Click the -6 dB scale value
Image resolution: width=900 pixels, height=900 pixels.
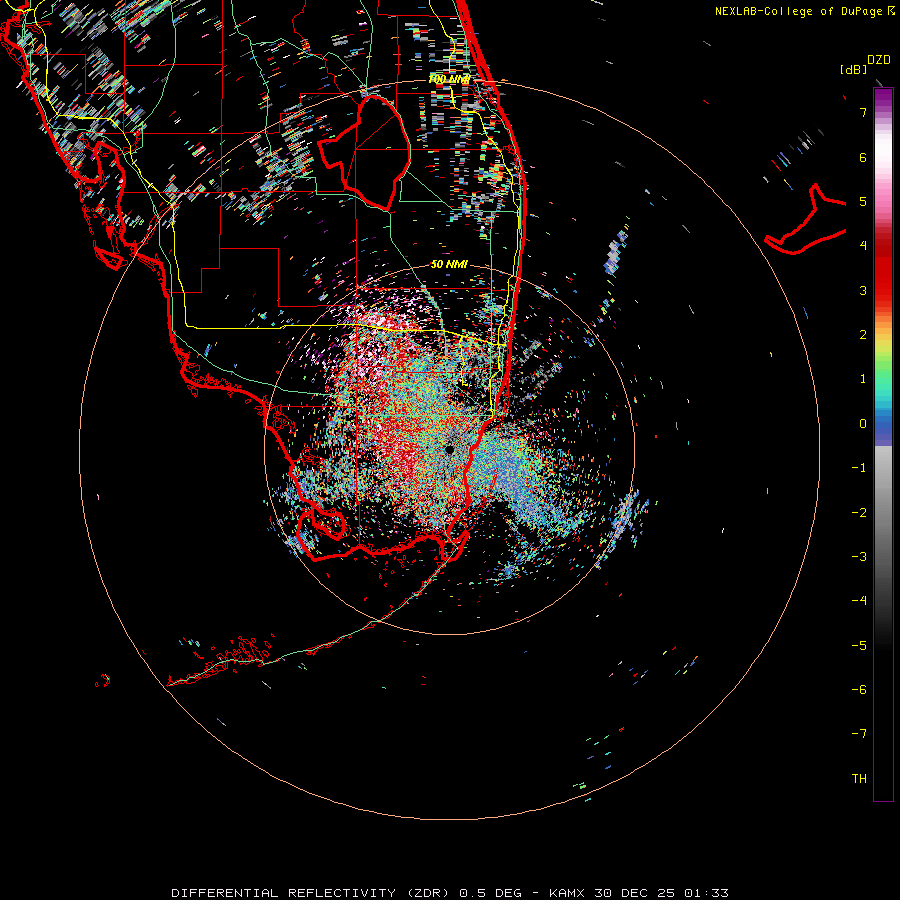859,690
